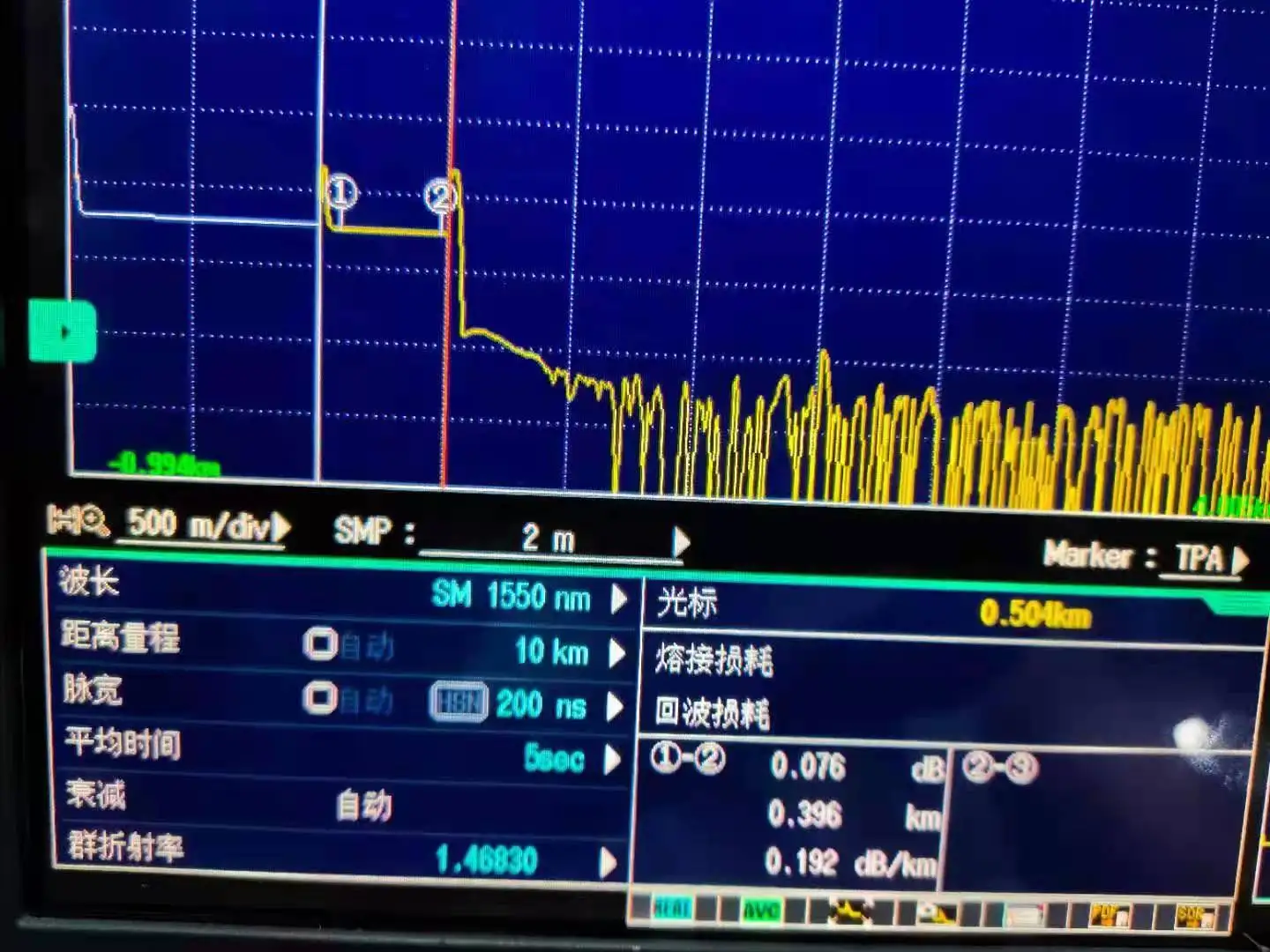Tap the 衰减 attenuation label
This screenshot has width=1270, height=952.
(95, 794)
